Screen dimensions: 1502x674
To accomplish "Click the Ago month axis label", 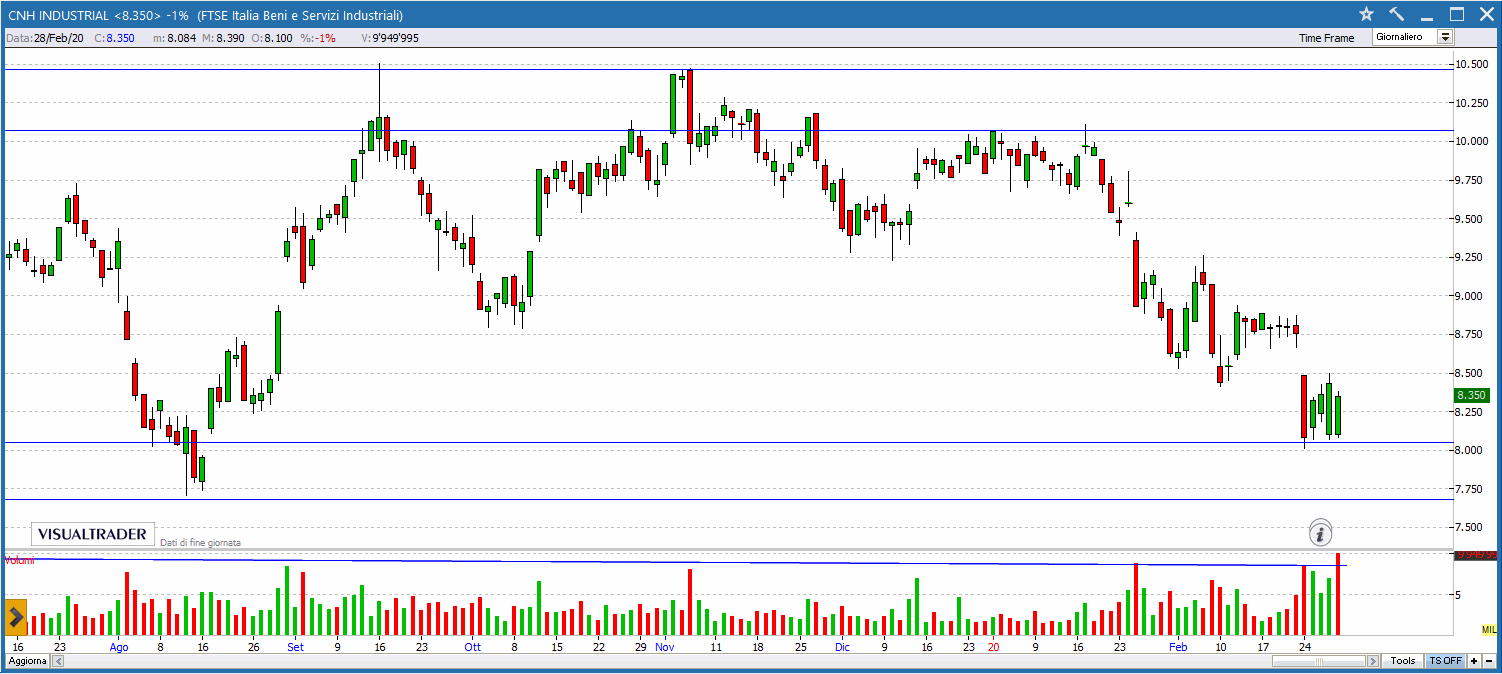I will (119, 647).
